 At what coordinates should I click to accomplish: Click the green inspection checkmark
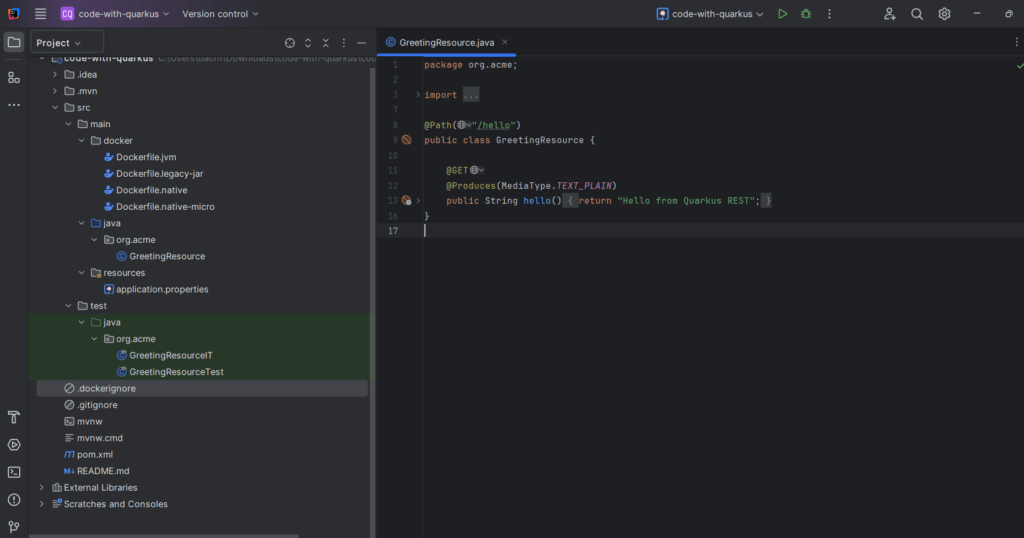1019,65
